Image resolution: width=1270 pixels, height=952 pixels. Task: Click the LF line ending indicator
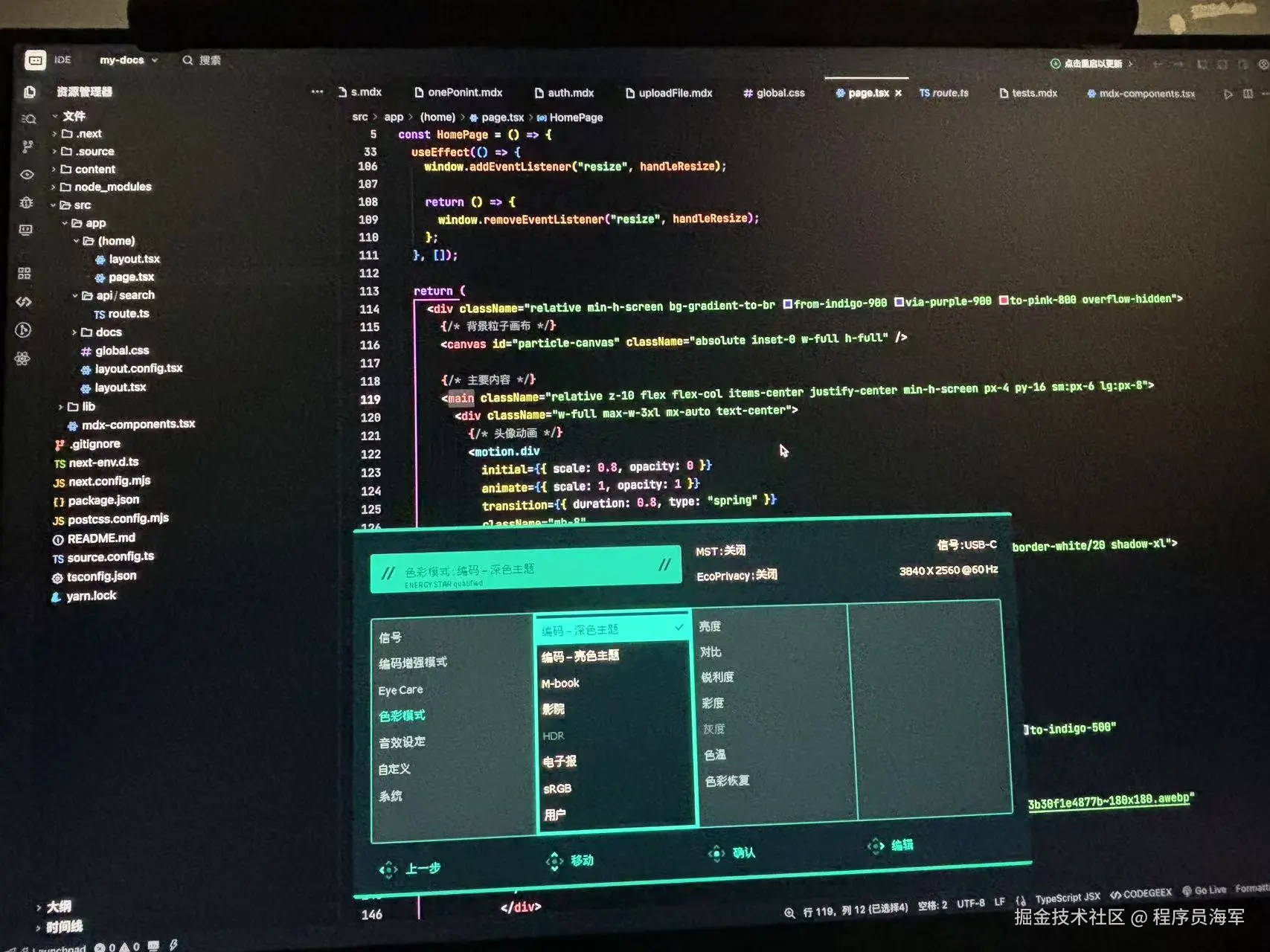(x=999, y=902)
